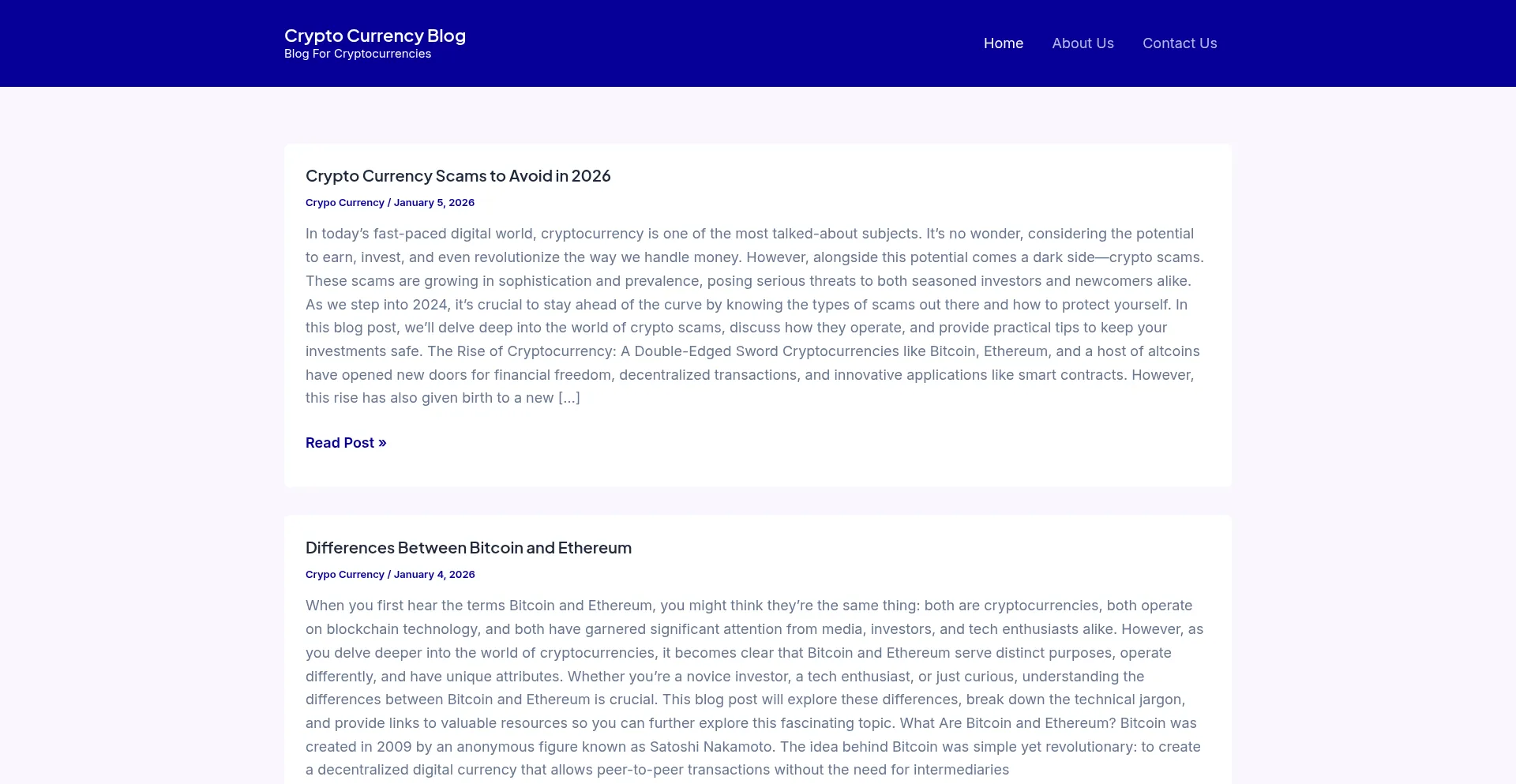Select the Crypo Currency category under the scams post
The width and height of the screenshot is (1516, 784).
point(344,202)
